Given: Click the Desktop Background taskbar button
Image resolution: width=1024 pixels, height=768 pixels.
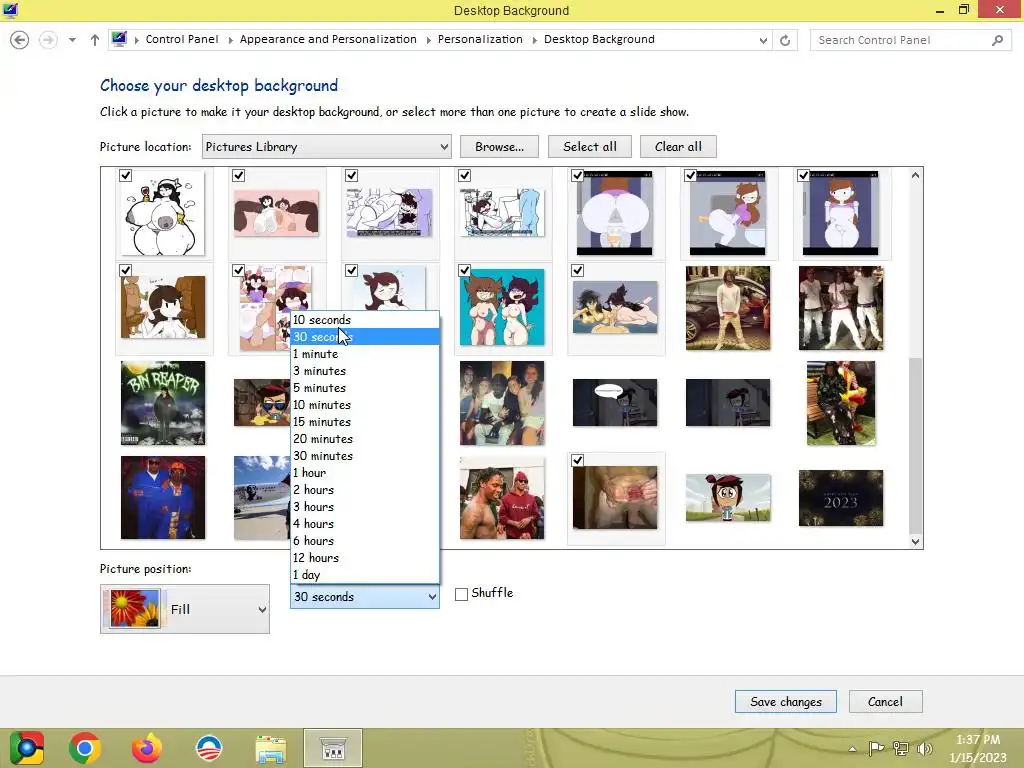Looking at the screenshot, I should click(333, 748).
